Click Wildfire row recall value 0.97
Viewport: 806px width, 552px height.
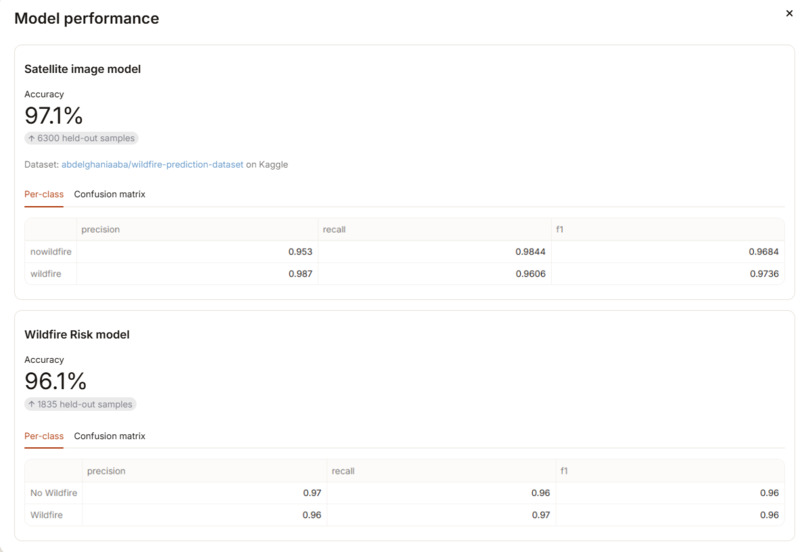541,515
